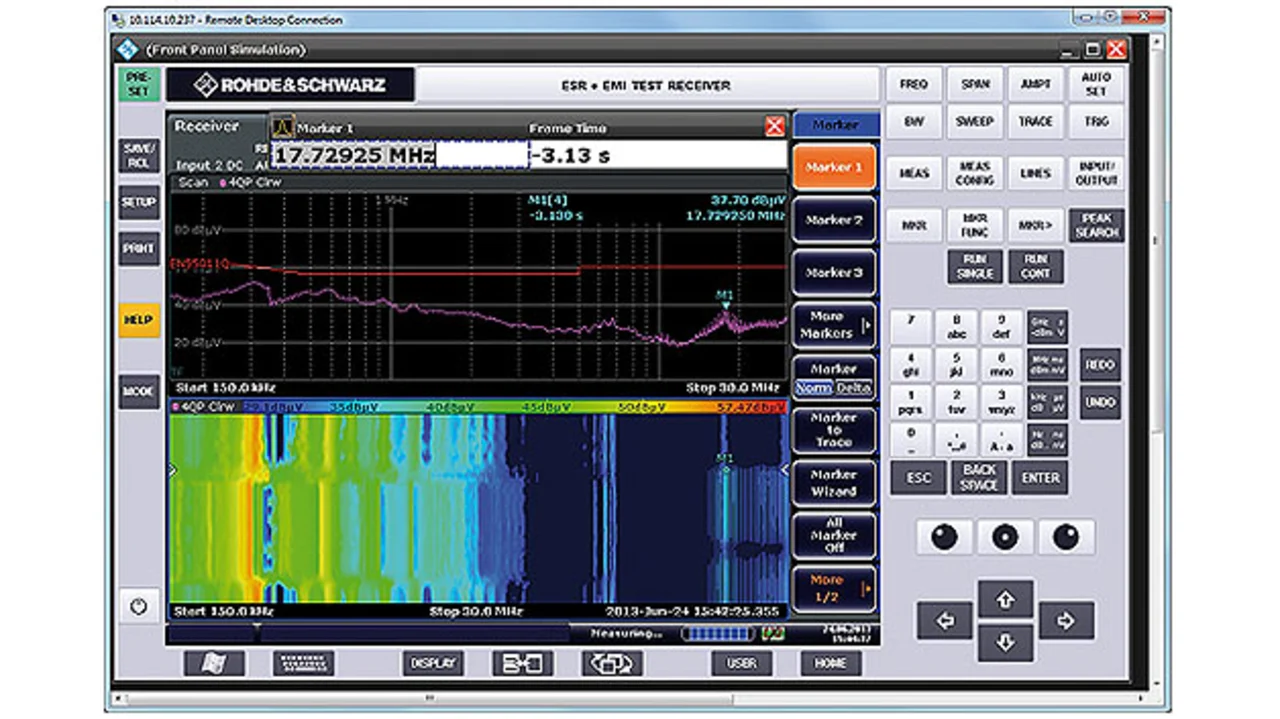
Task: Click the Windows start icon in bottom toolbar
Action: tap(213, 663)
